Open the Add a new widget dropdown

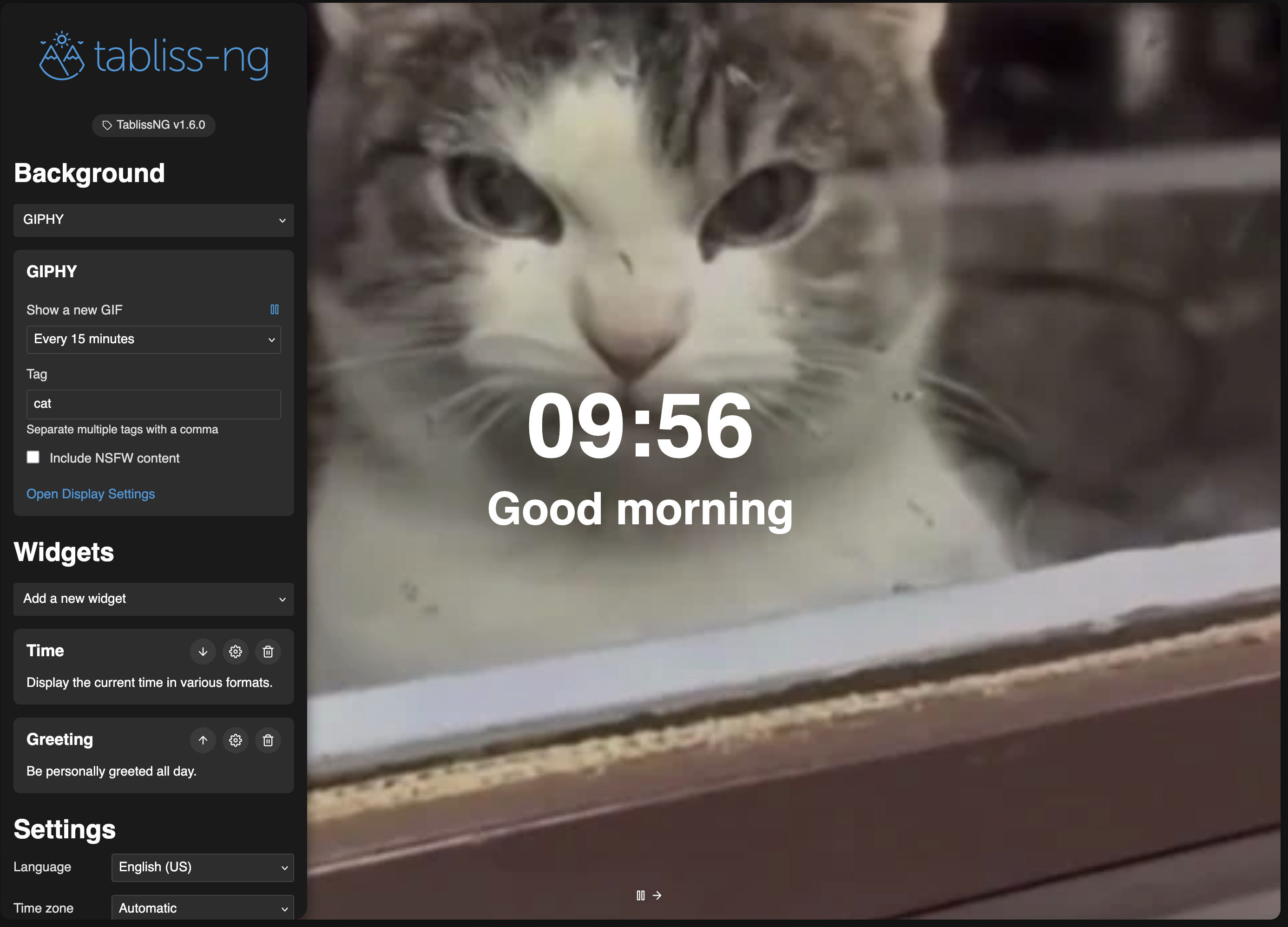[x=153, y=599]
